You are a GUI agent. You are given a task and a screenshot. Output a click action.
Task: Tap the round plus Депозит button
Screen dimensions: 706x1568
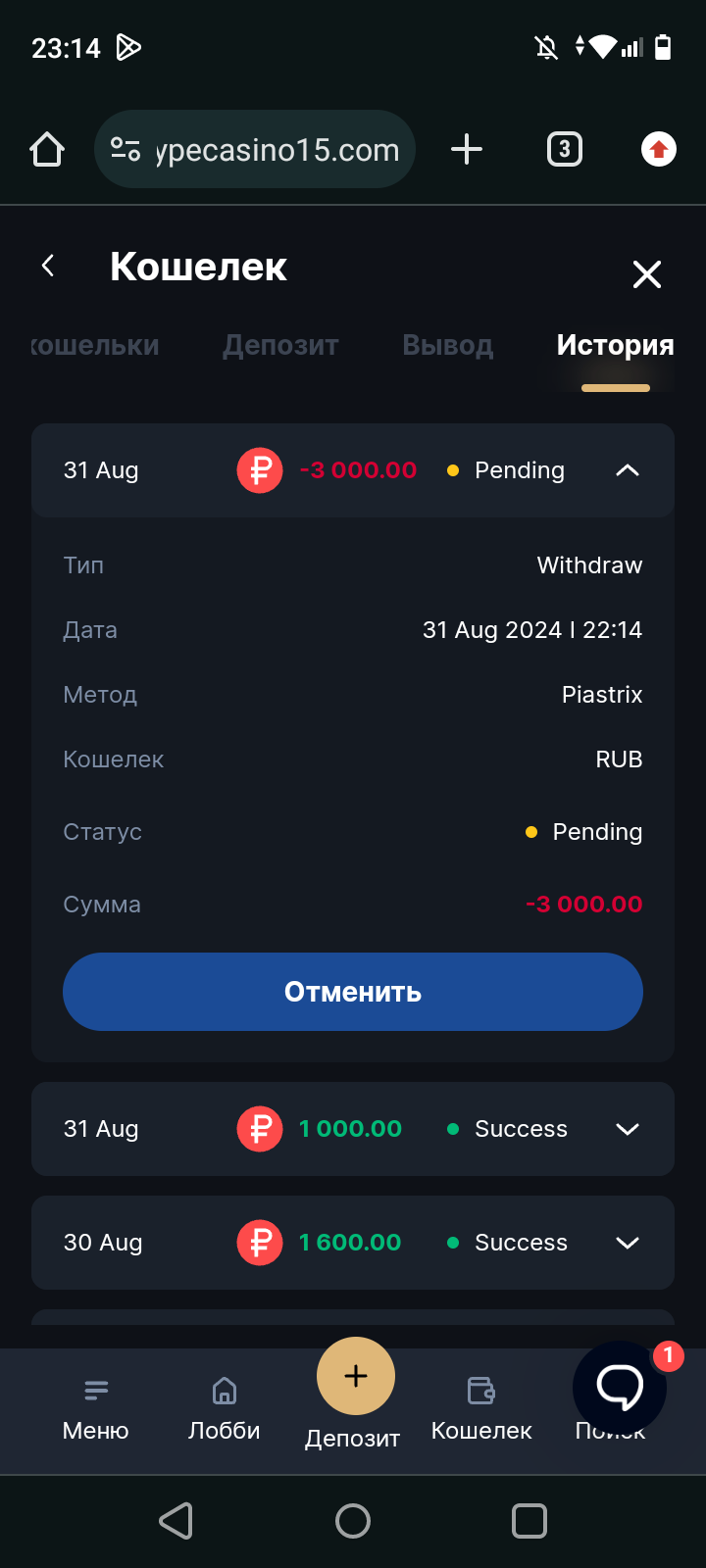356,1376
